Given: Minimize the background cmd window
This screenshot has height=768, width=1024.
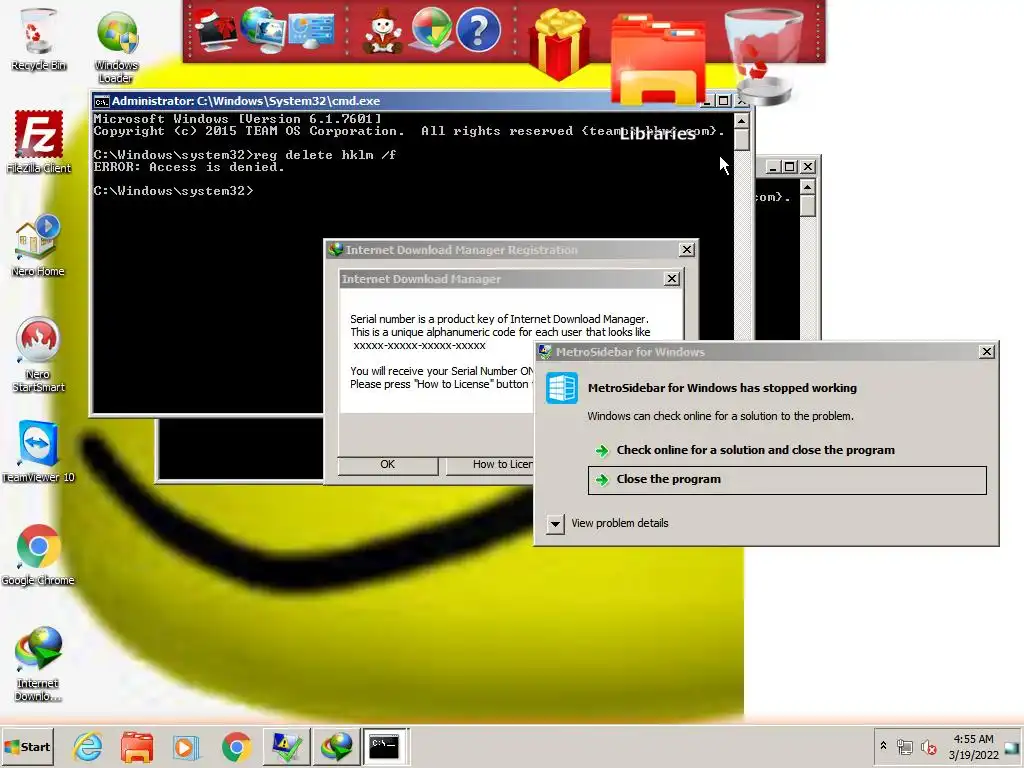Looking at the screenshot, I should [773, 167].
